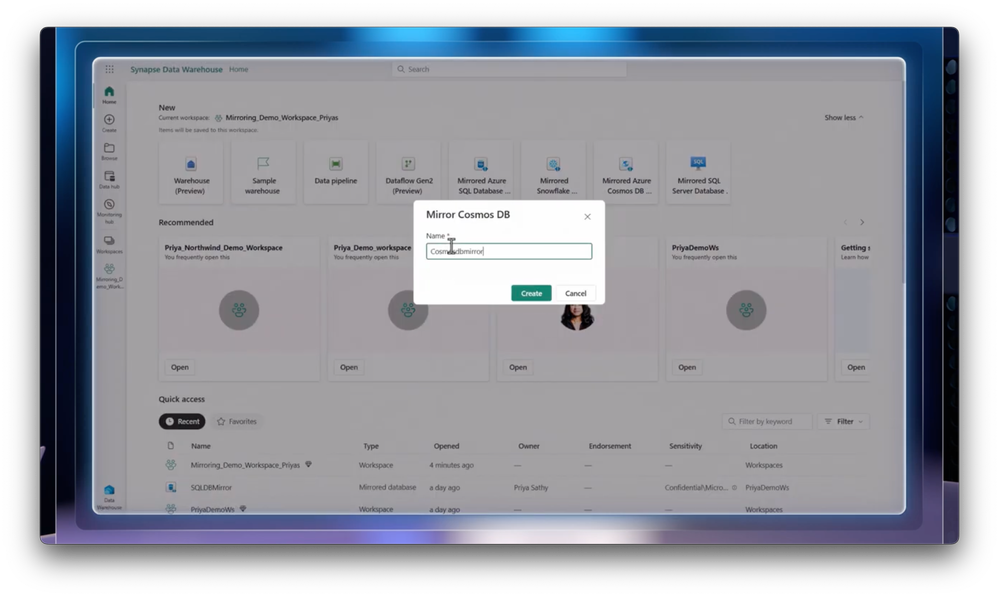Open PriyaDemoWs row in Quick access
999x597 pixels.
213,509
